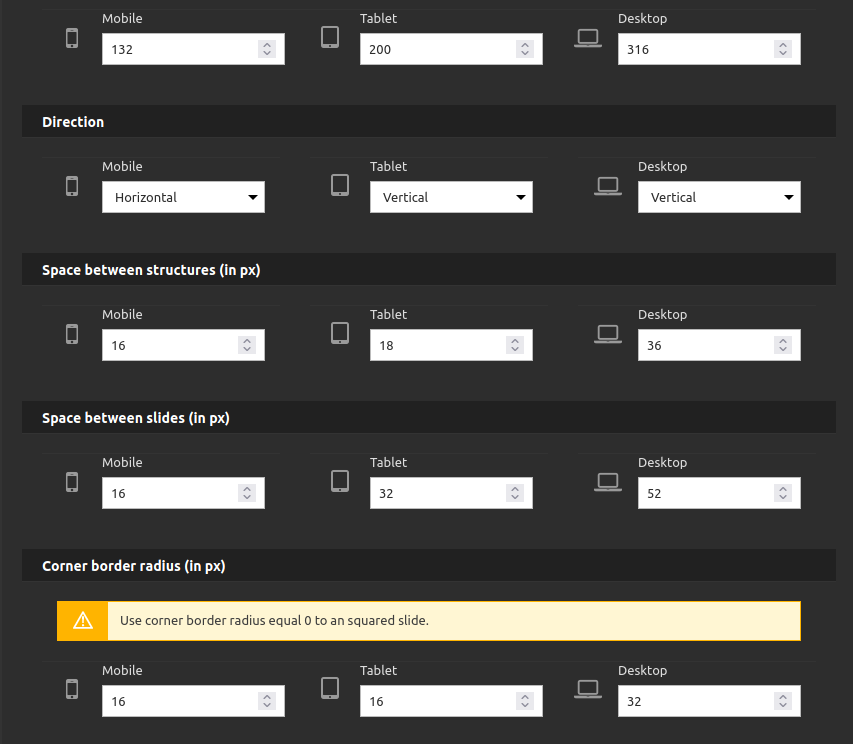Click the Tablet space between structures field with 18

coord(451,345)
